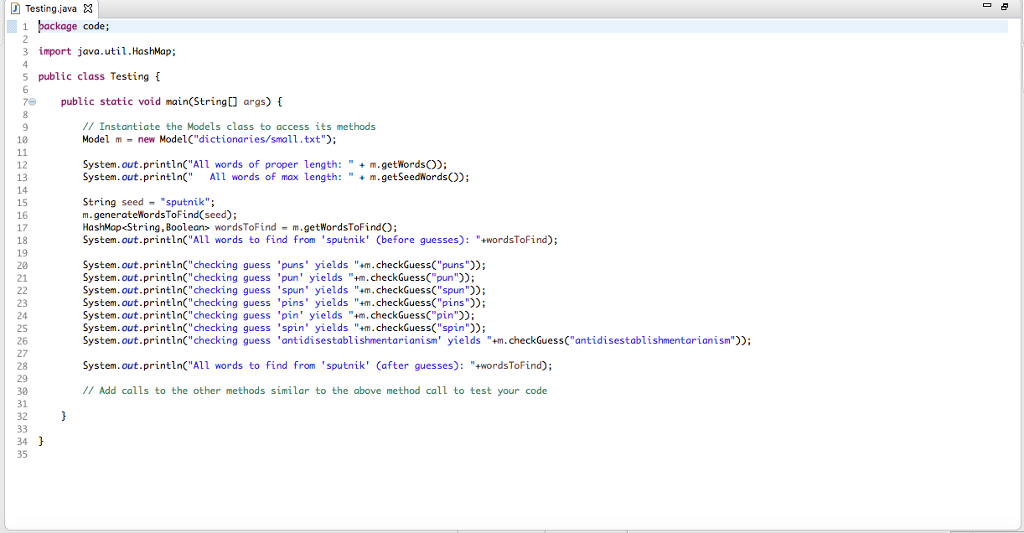This screenshot has width=1024, height=533.
Task: Click the 'Testing' class name in declaration
Action: click(127, 76)
